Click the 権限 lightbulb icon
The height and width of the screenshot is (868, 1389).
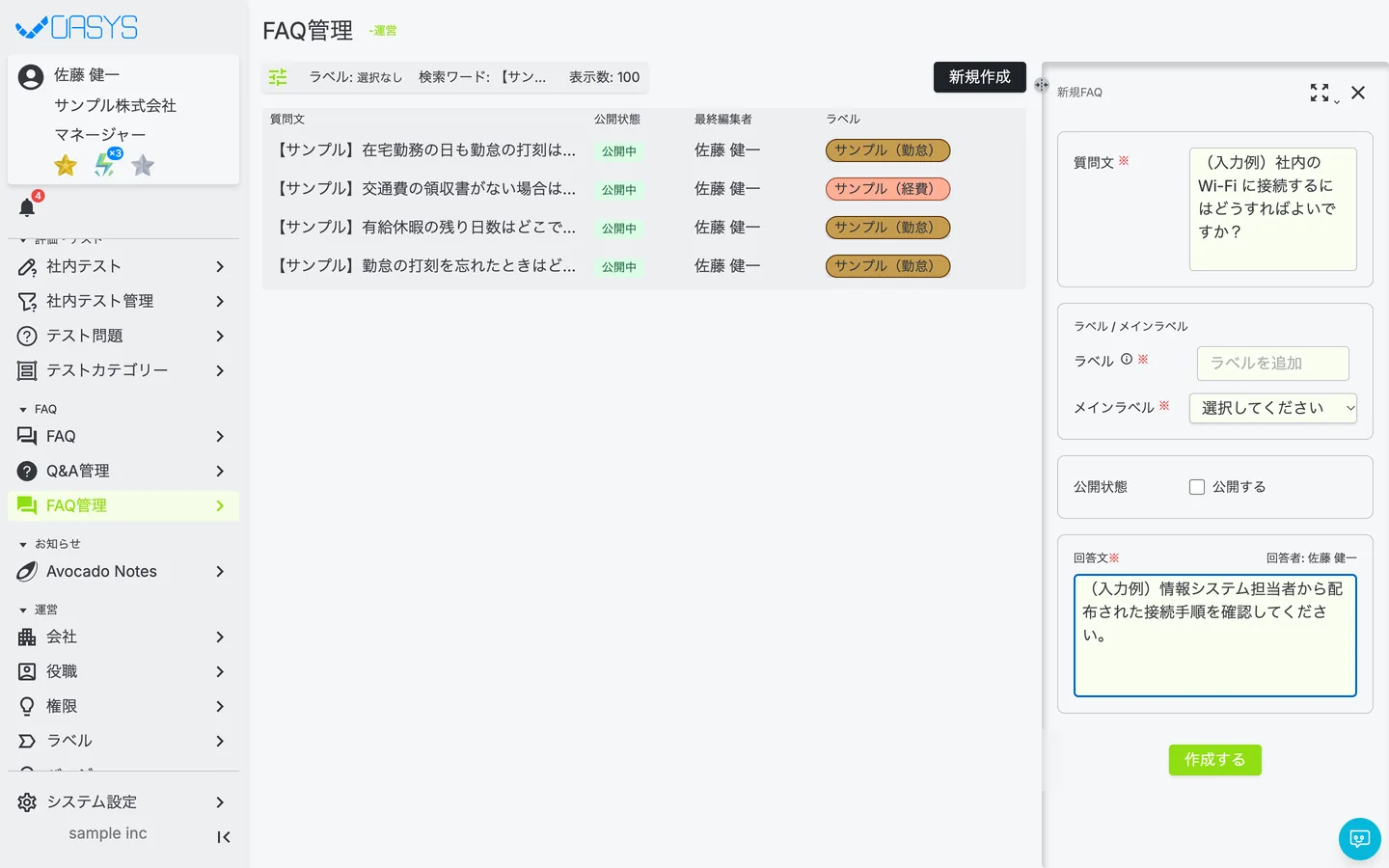click(x=27, y=707)
